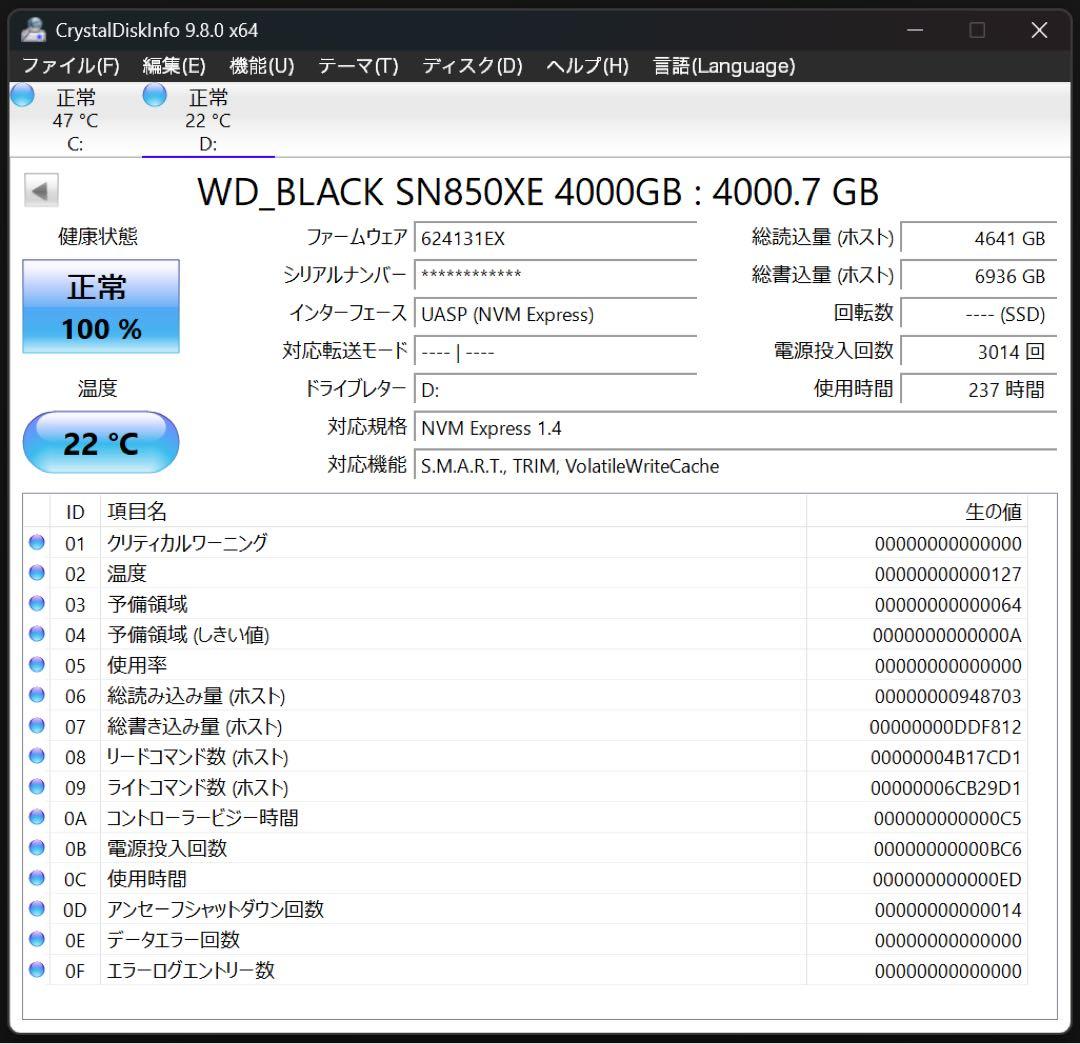1080x1044 pixels.
Task: Click the WD_BLACK SN850XE 4000GB drive title
Action: point(538,191)
